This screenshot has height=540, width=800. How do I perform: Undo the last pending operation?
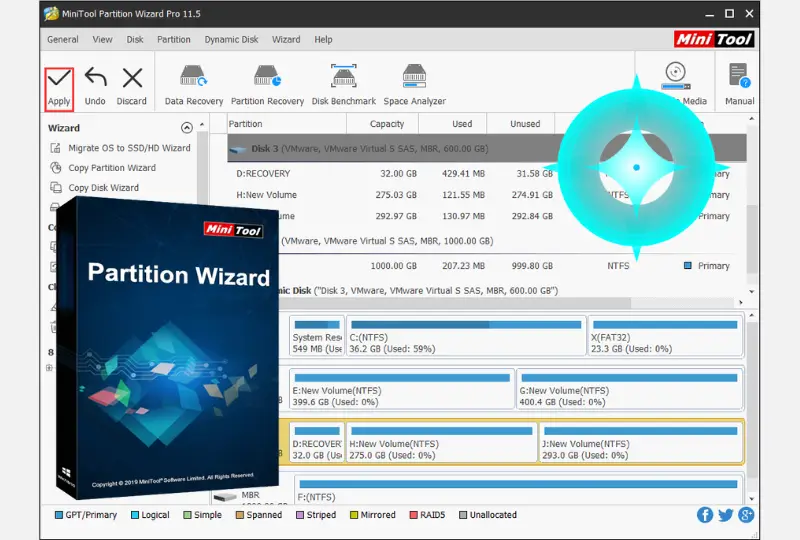[95, 87]
